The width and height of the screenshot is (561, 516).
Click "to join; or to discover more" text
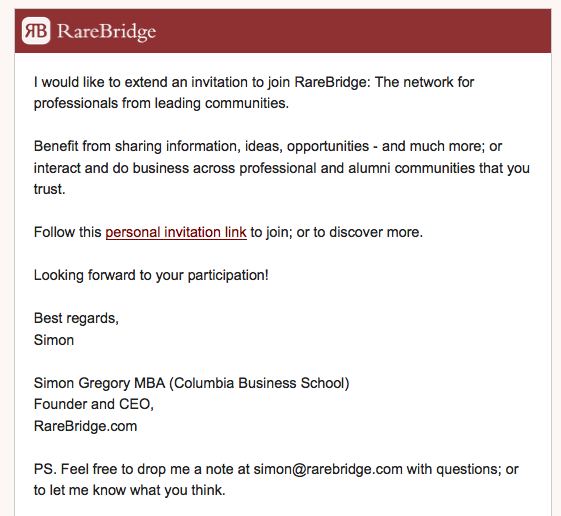pos(337,232)
